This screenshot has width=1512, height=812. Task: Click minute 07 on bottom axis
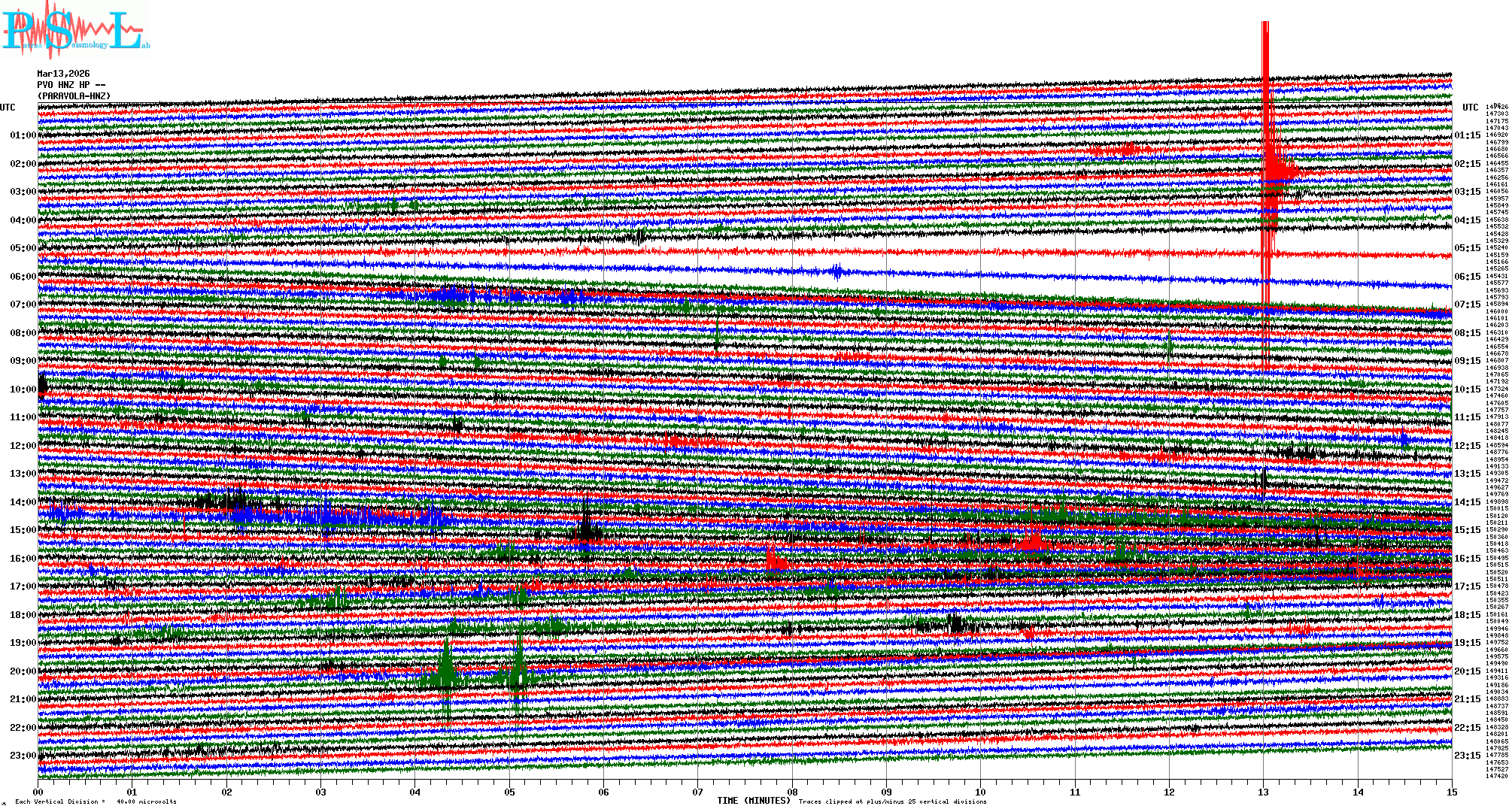(x=698, y=792)
